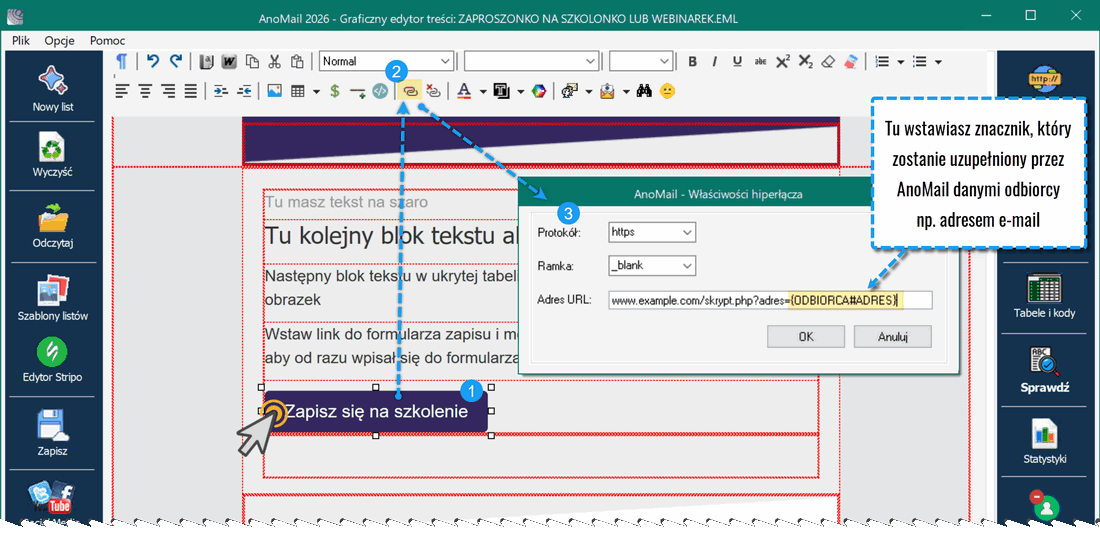Justify the text alignment
1100x542 pixels.
(x=190, y=90)
